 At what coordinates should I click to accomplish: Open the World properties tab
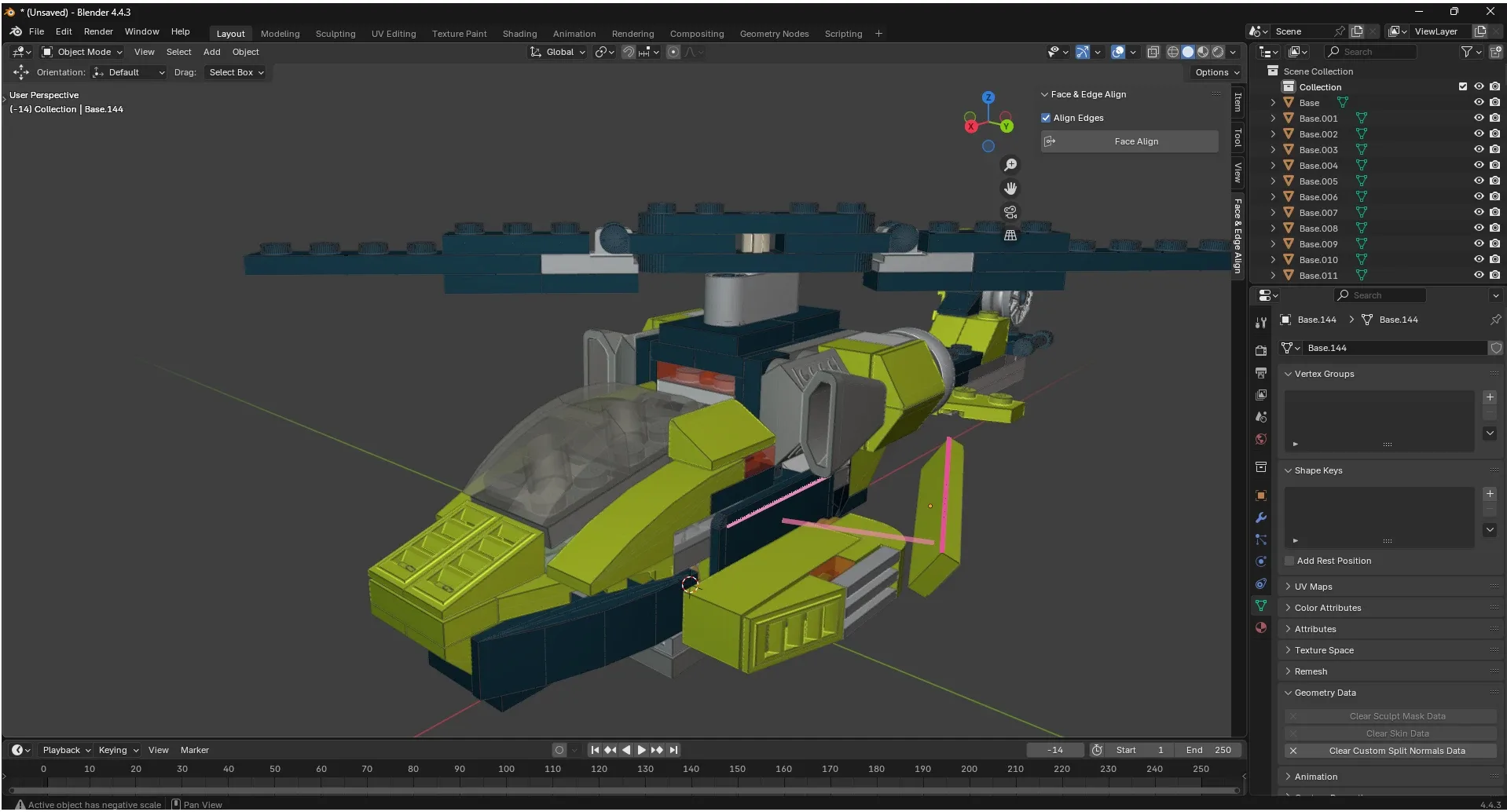1261,439
